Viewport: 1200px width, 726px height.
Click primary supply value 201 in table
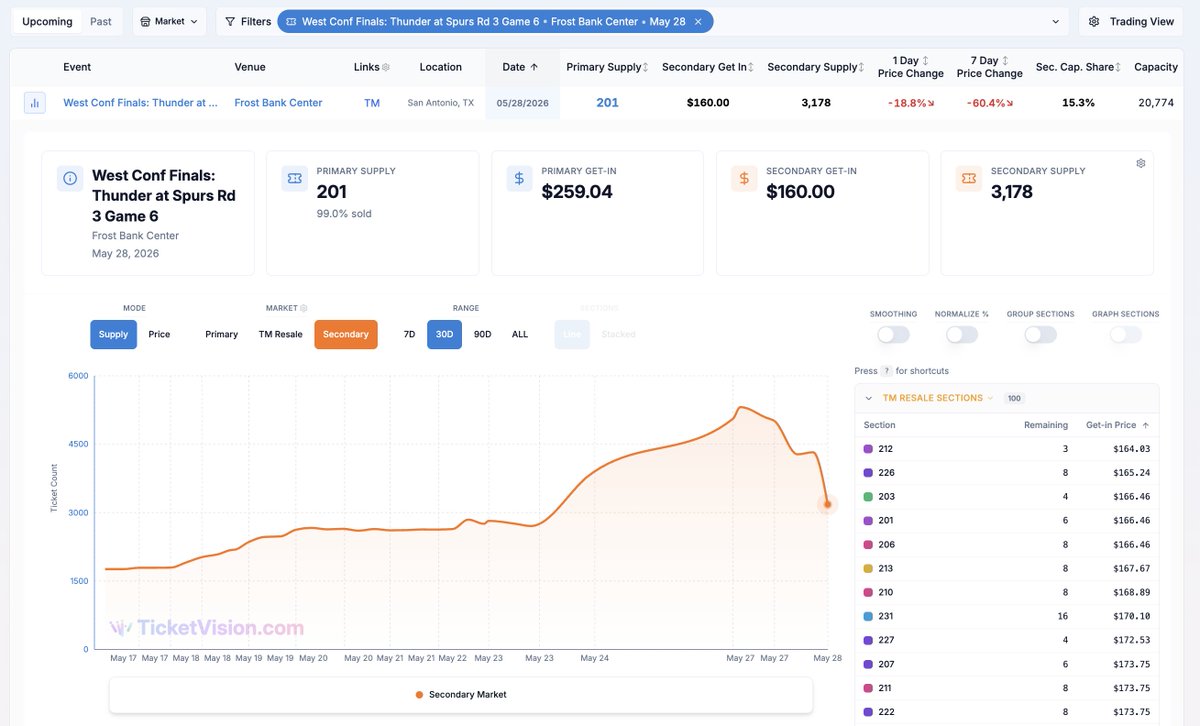(607, 103)
